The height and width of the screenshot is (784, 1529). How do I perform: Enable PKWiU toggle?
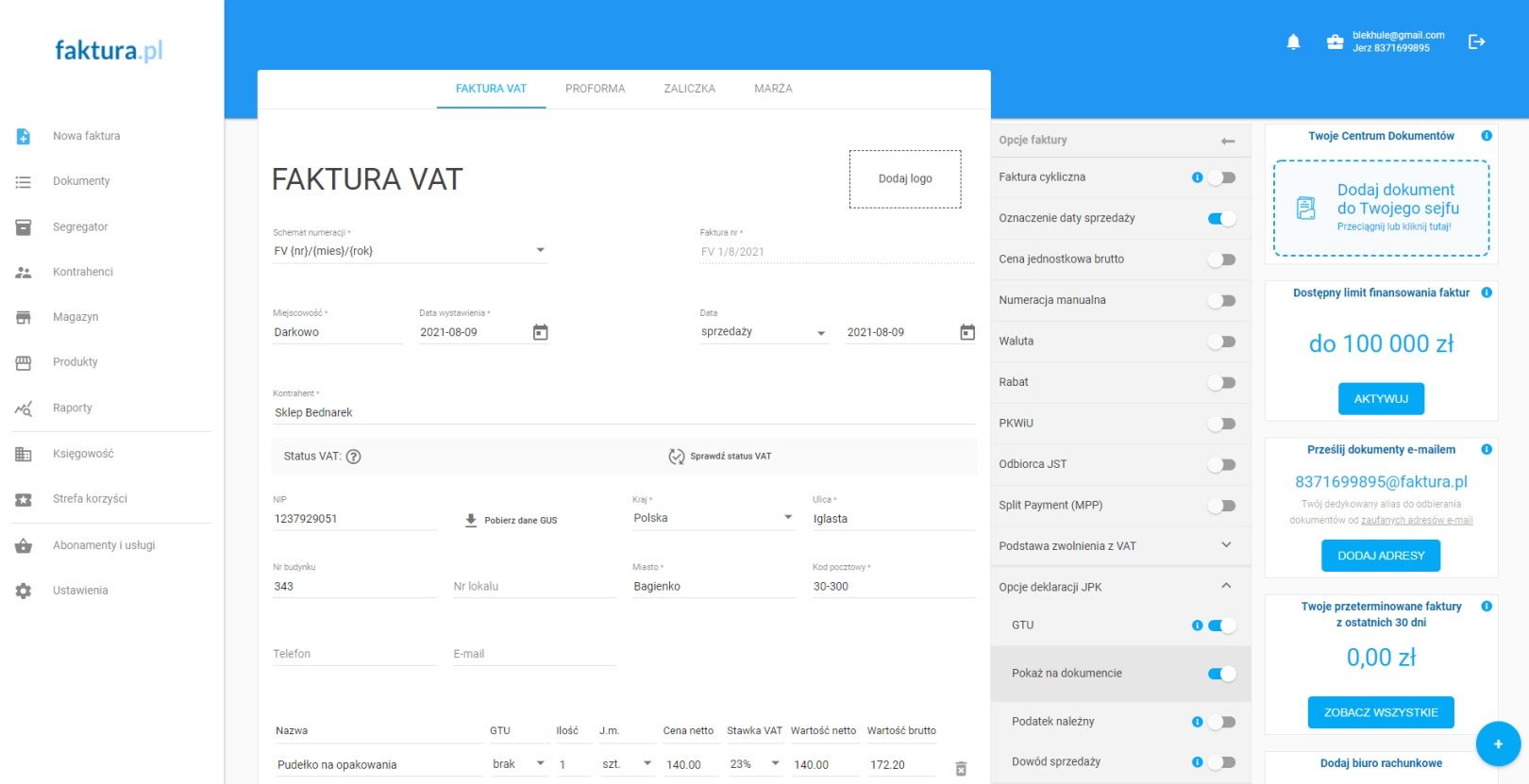coord(1222,424)
